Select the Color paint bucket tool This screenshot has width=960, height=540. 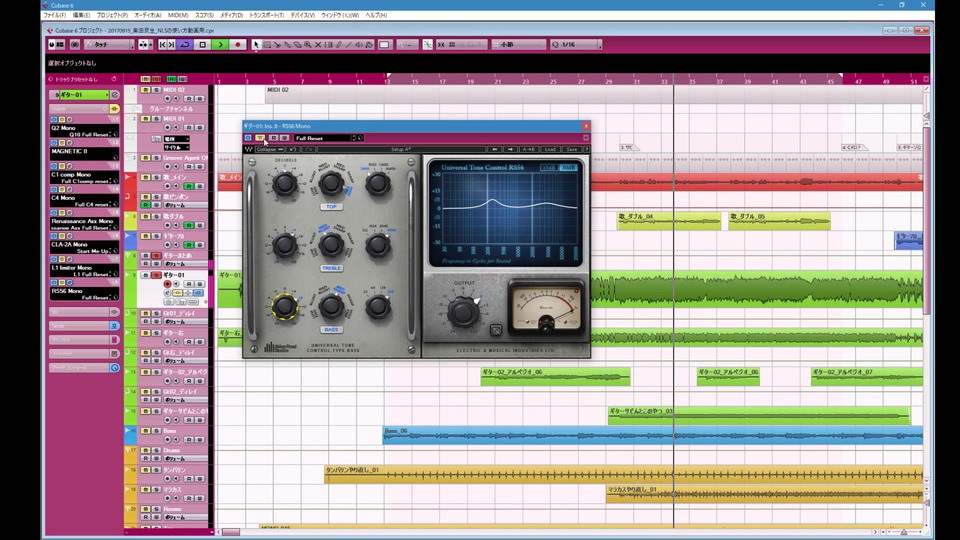pos(369,45)
